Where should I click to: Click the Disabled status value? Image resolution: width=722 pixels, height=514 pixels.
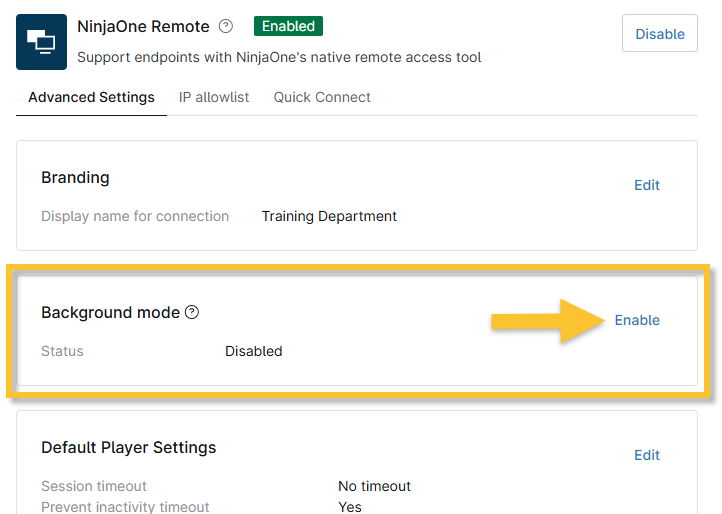point(253,352)
